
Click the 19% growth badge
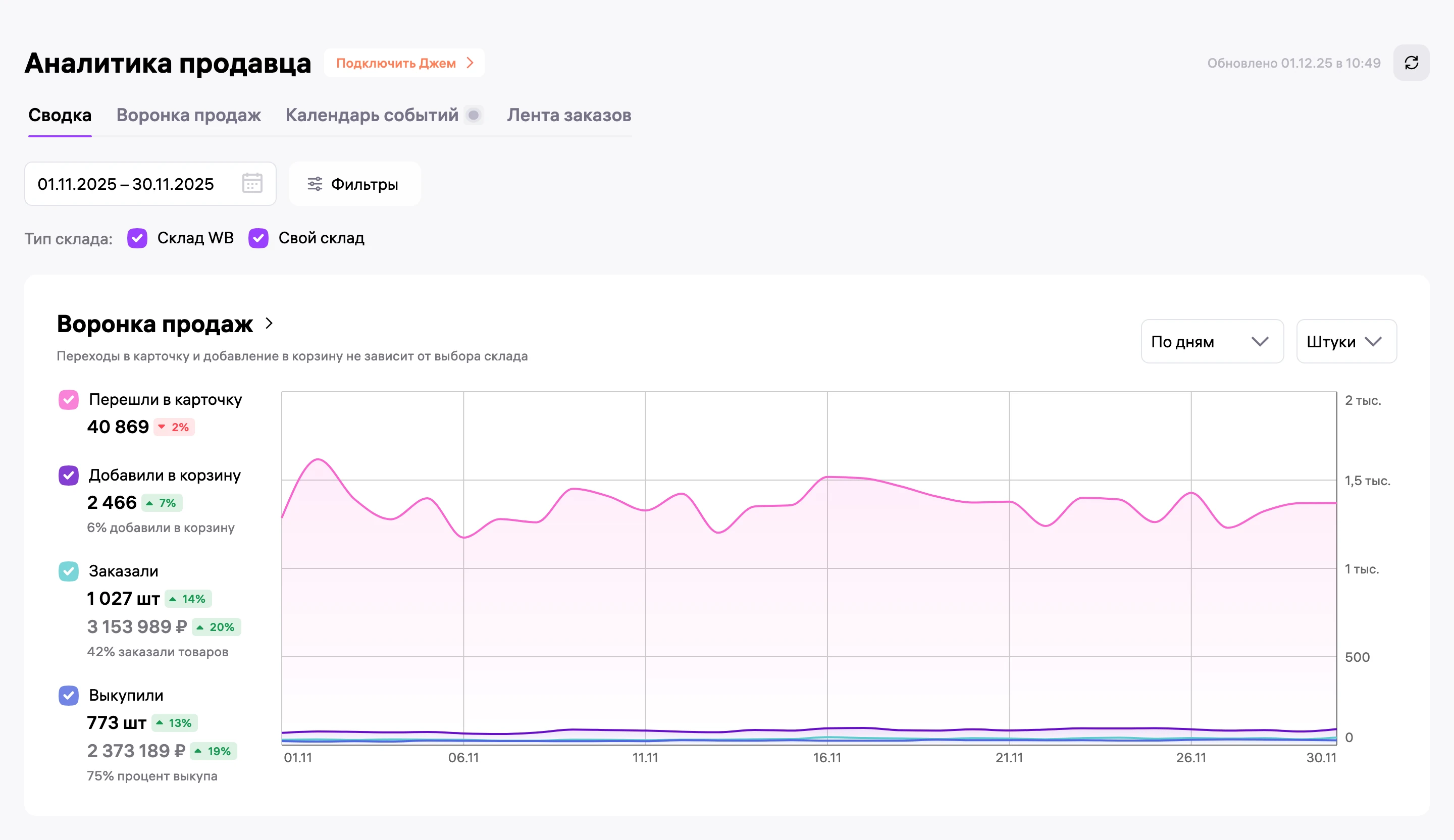(214, 751)
